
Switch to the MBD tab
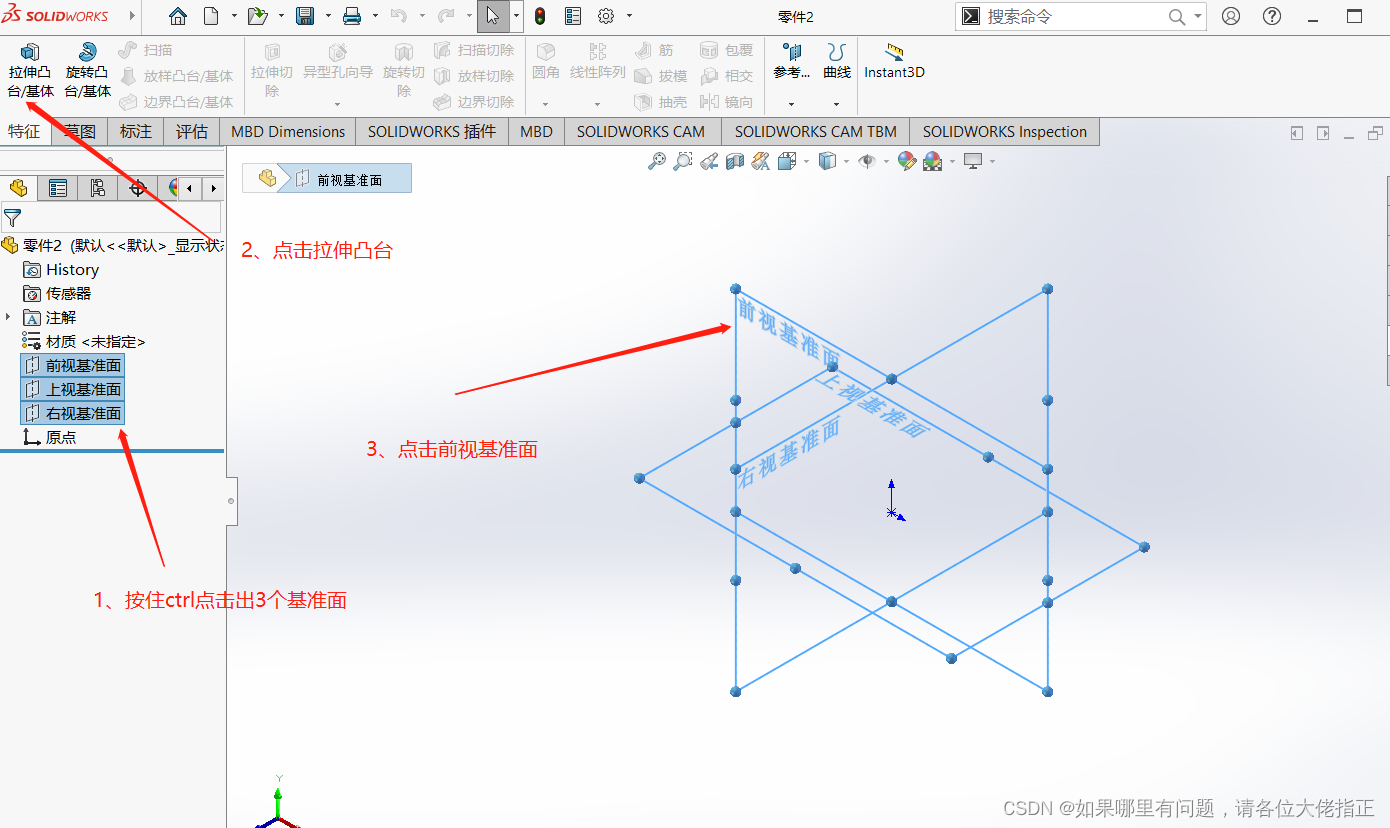[x=536, y=131]
